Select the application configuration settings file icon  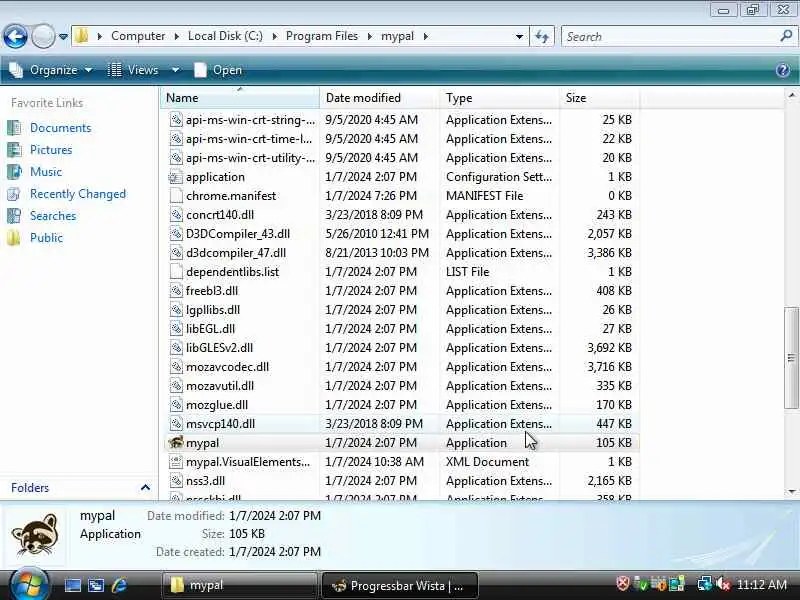point(176,177)
